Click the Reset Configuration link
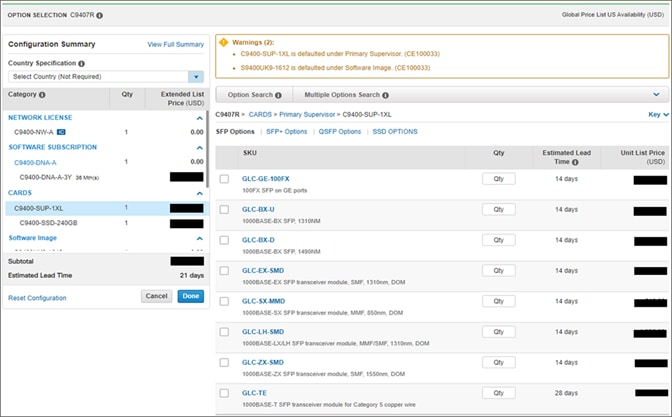Screen dimensions: 672x417 coord(37,298)
